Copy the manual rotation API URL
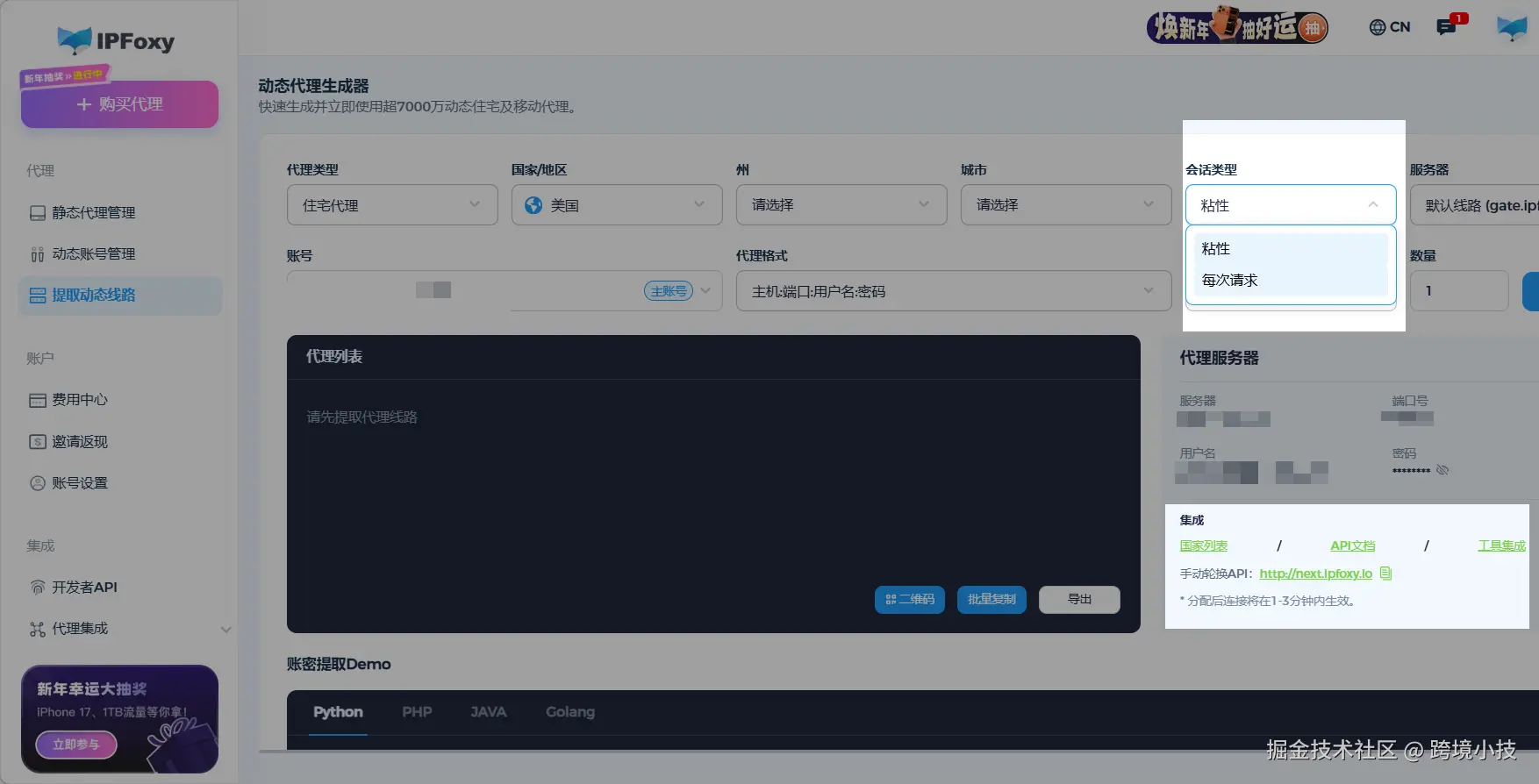 pyautogui.click(x=1386, y=574)
